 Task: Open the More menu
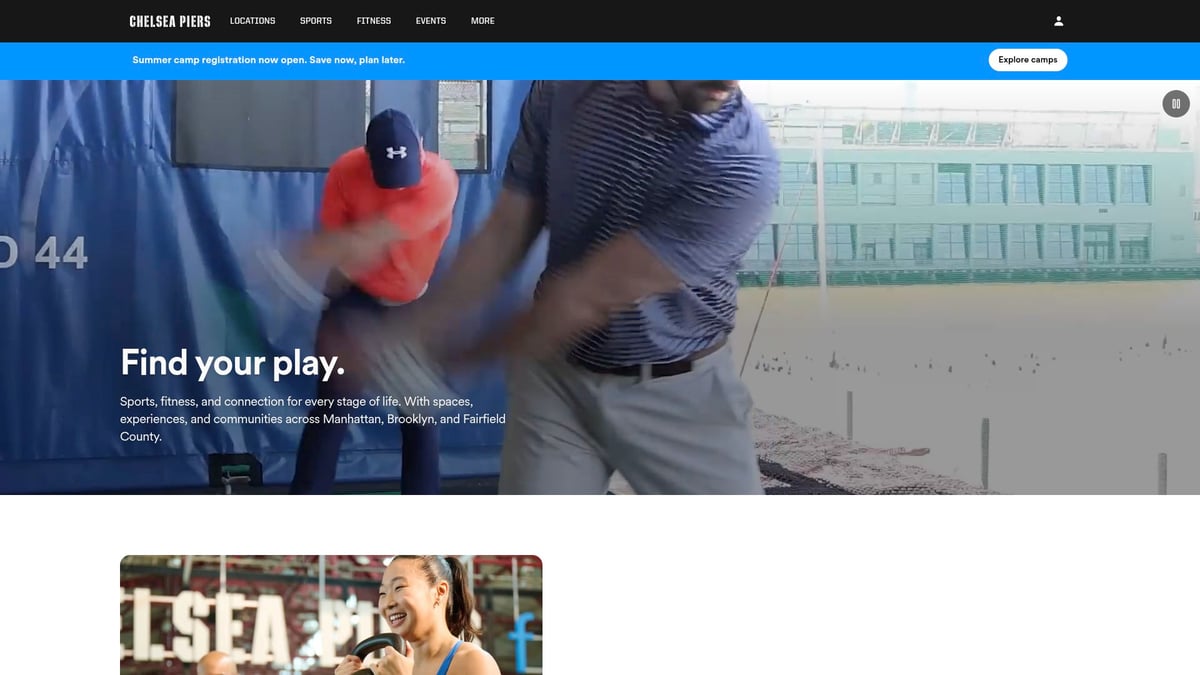pyautogui.click(x=483, y=21)
